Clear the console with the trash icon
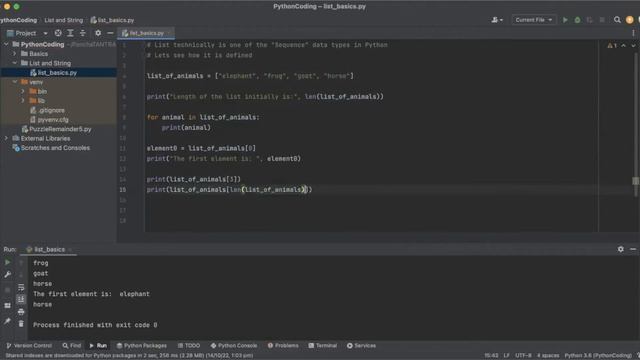640x360 pixels. [21, 324]
